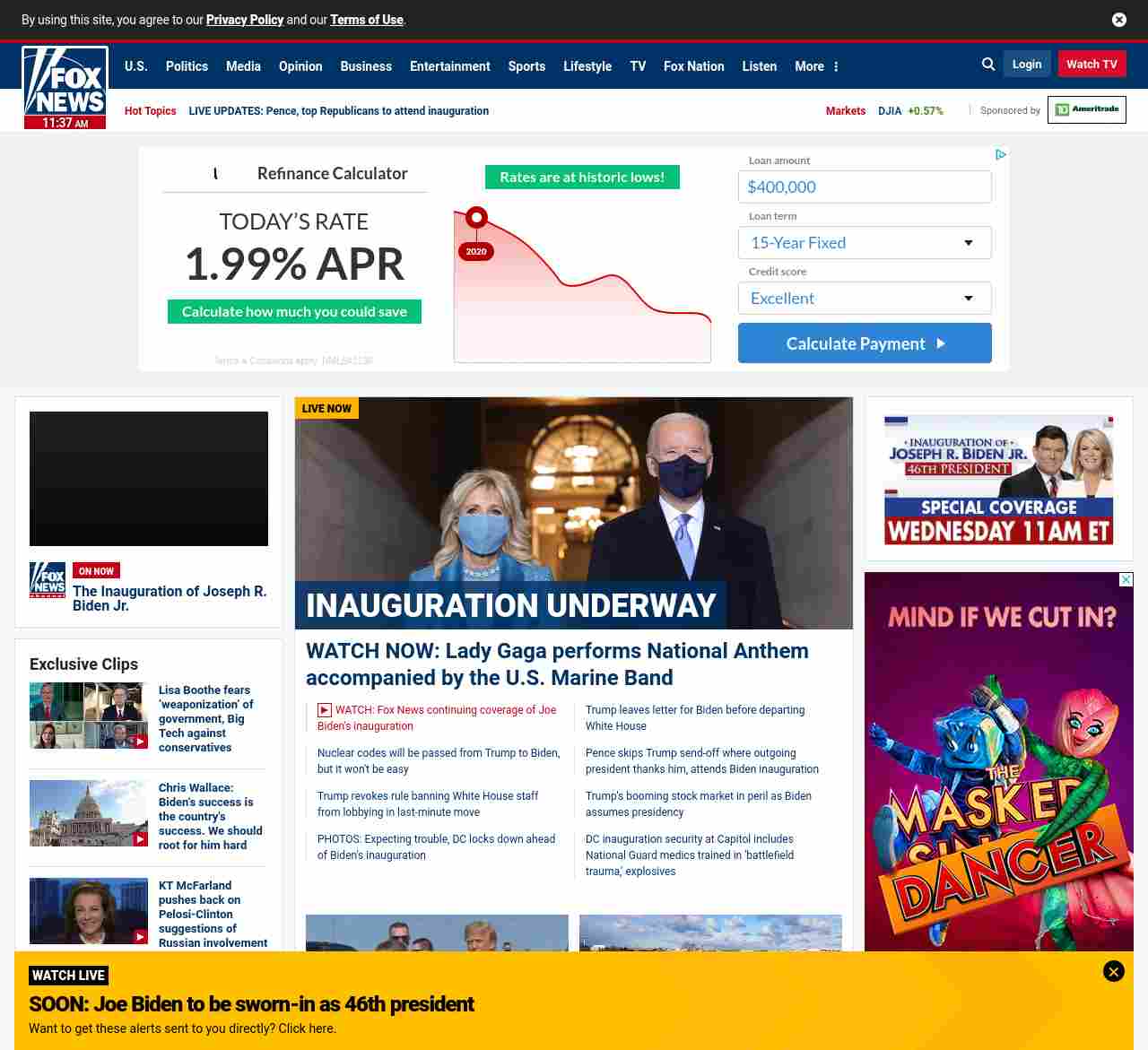Click the AdChoices icon on calculator ad
1148x1050 pixels.
point(1001,154)
